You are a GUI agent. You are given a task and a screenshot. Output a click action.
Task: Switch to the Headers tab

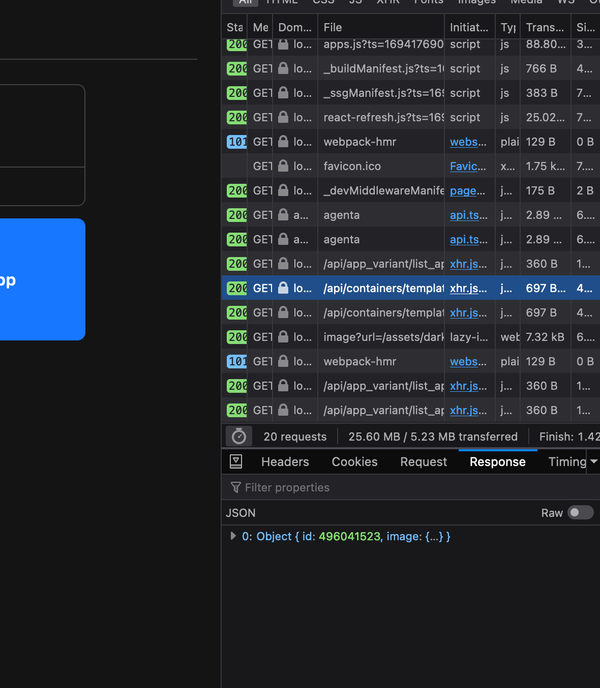point(285,462)
